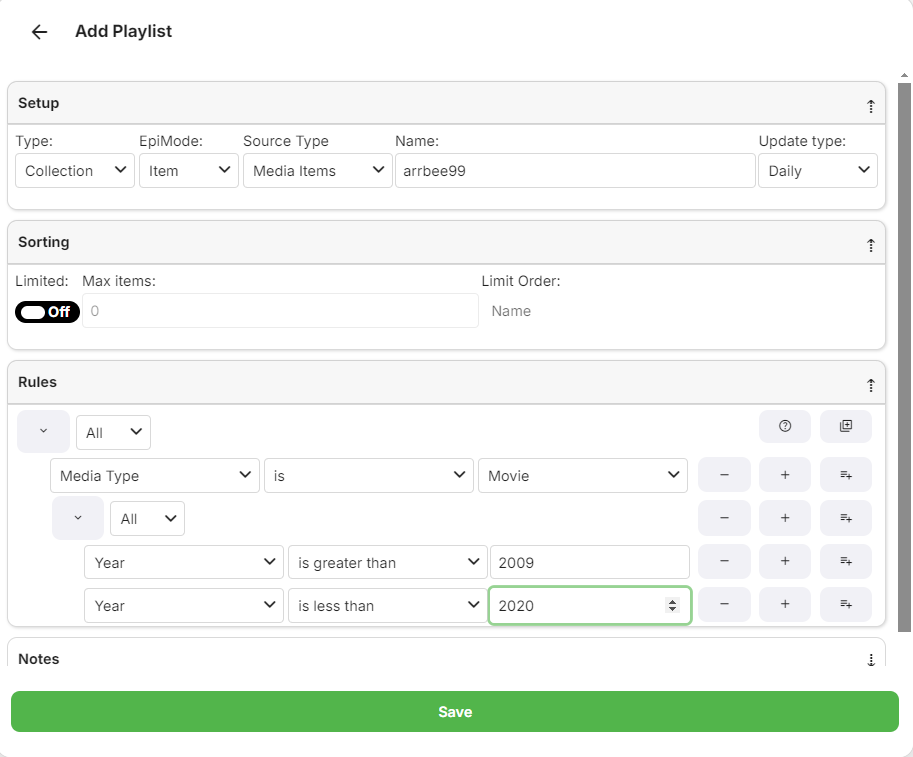Collapse the nested rule group chevron

78,518
